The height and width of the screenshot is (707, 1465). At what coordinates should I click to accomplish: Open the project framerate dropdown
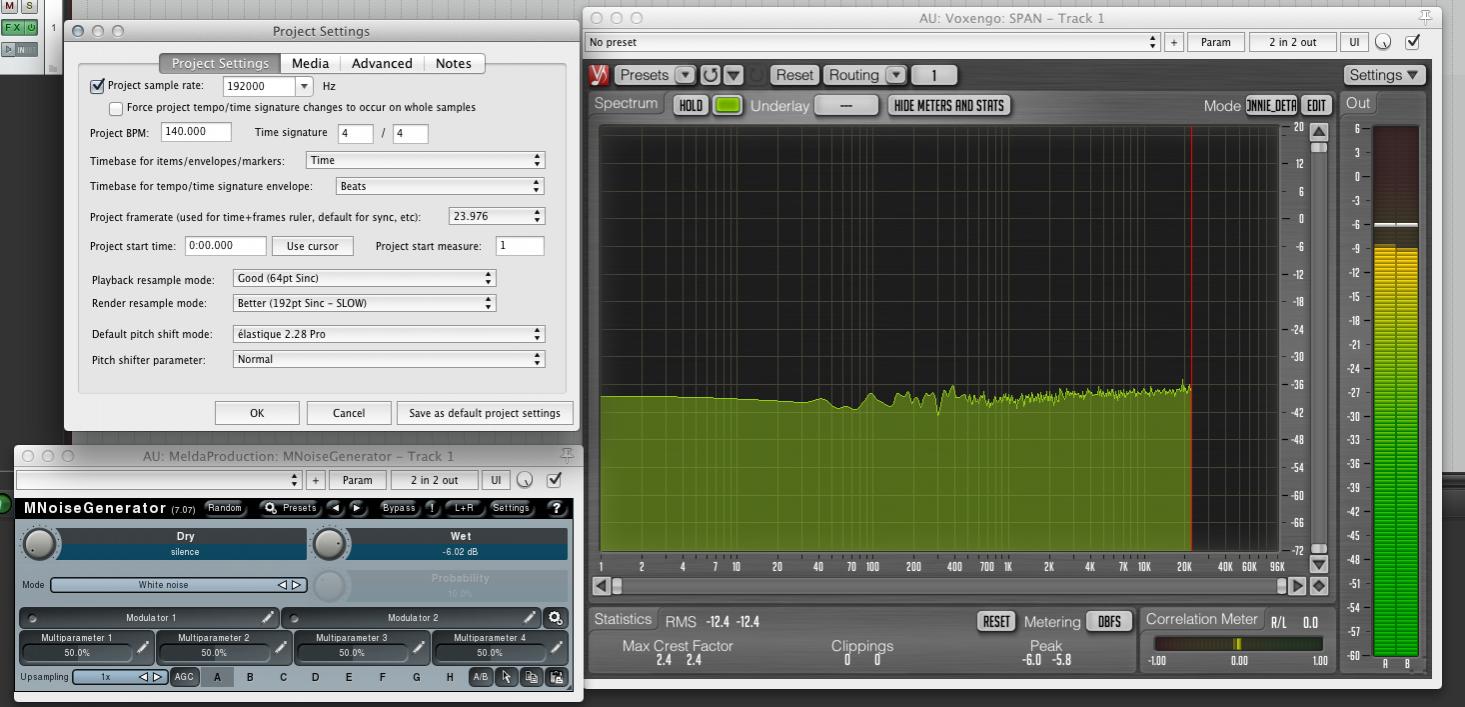click(497, 216)
